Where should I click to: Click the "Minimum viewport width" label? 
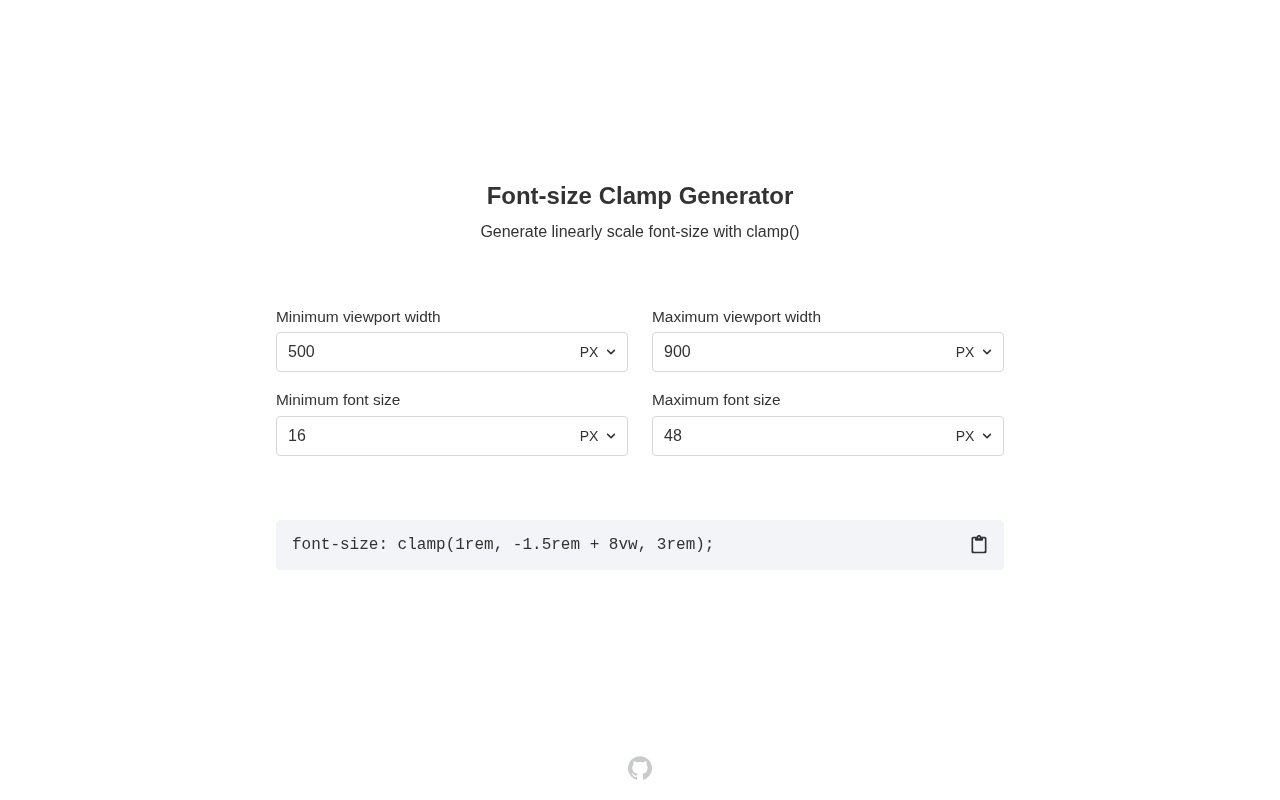click(358, 317)
